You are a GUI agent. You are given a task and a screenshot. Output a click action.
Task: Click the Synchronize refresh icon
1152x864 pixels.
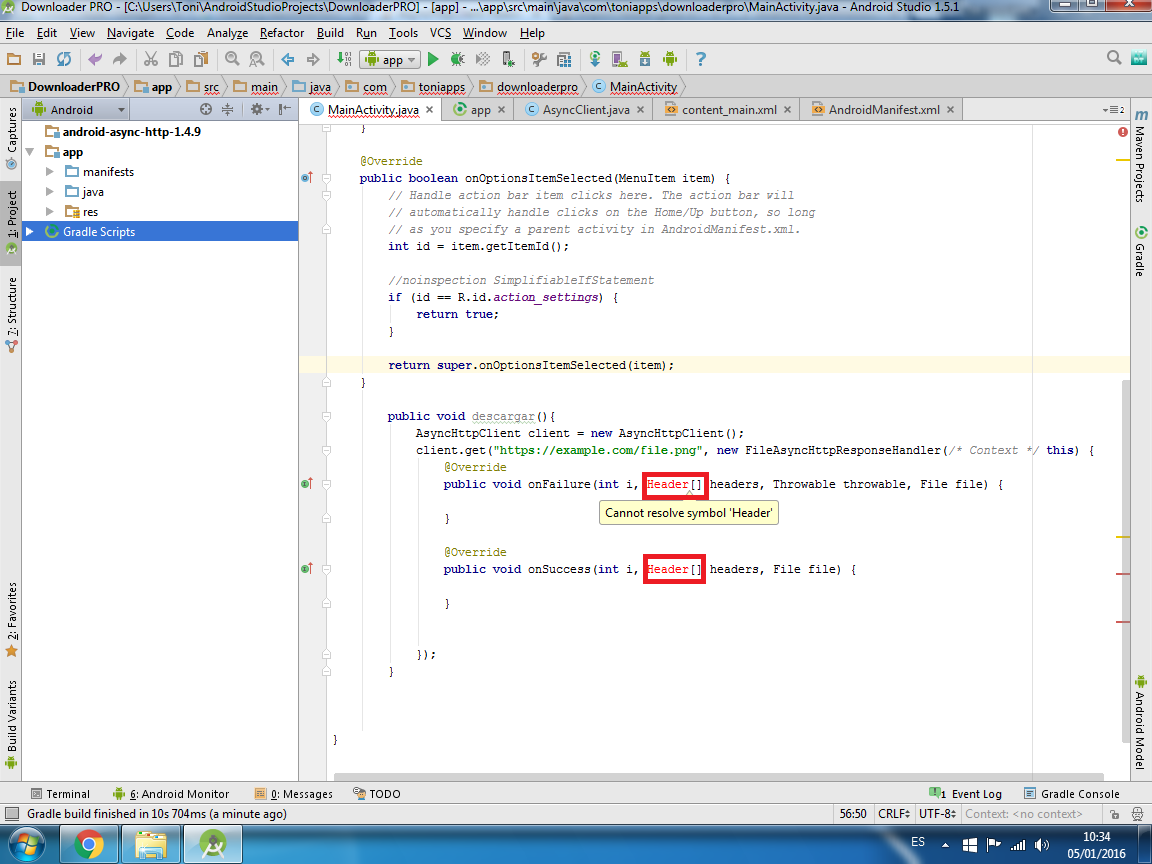[64, 60]
